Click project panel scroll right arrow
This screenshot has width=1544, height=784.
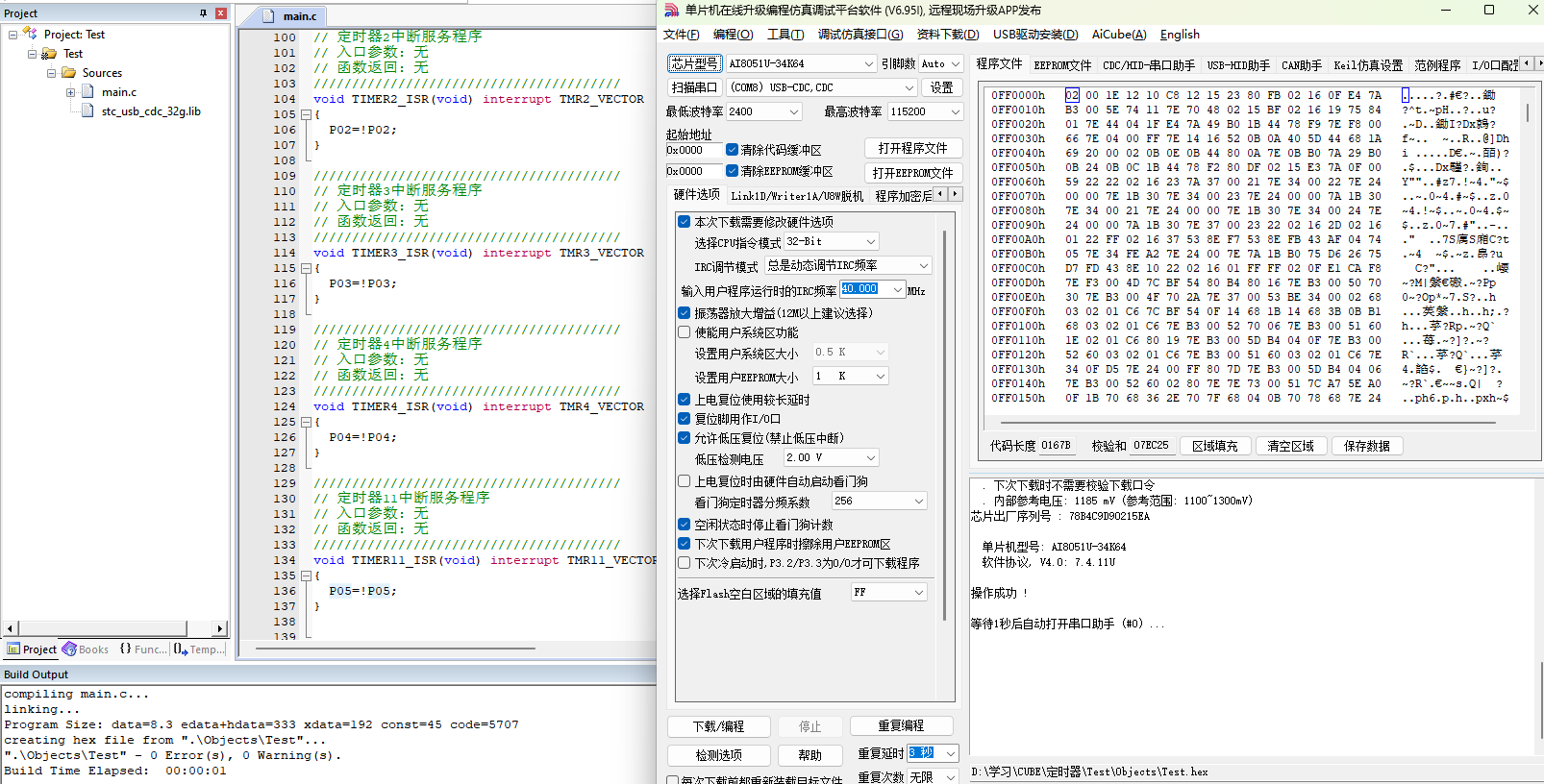click(219, 628)
